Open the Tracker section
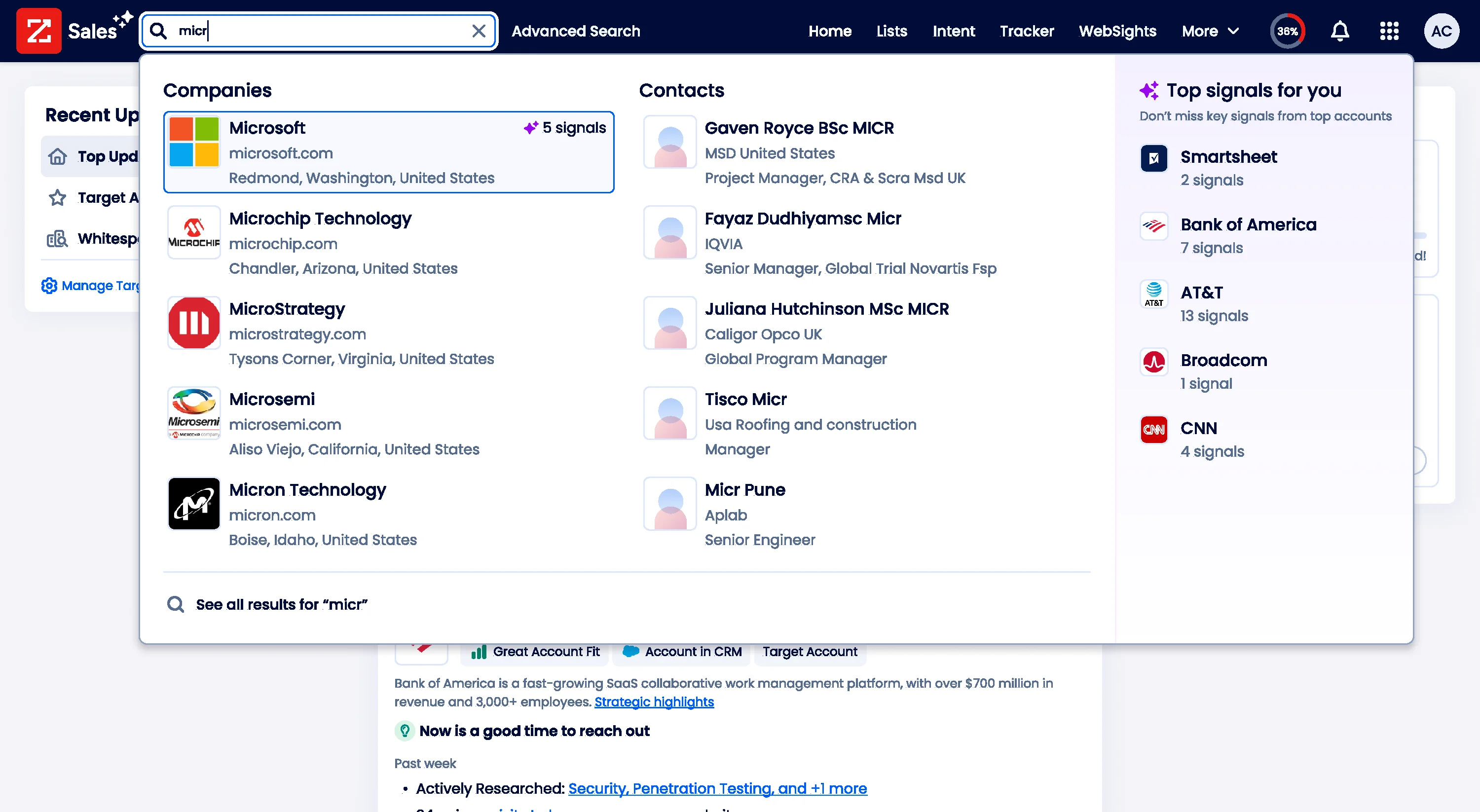 [1027, 31]
